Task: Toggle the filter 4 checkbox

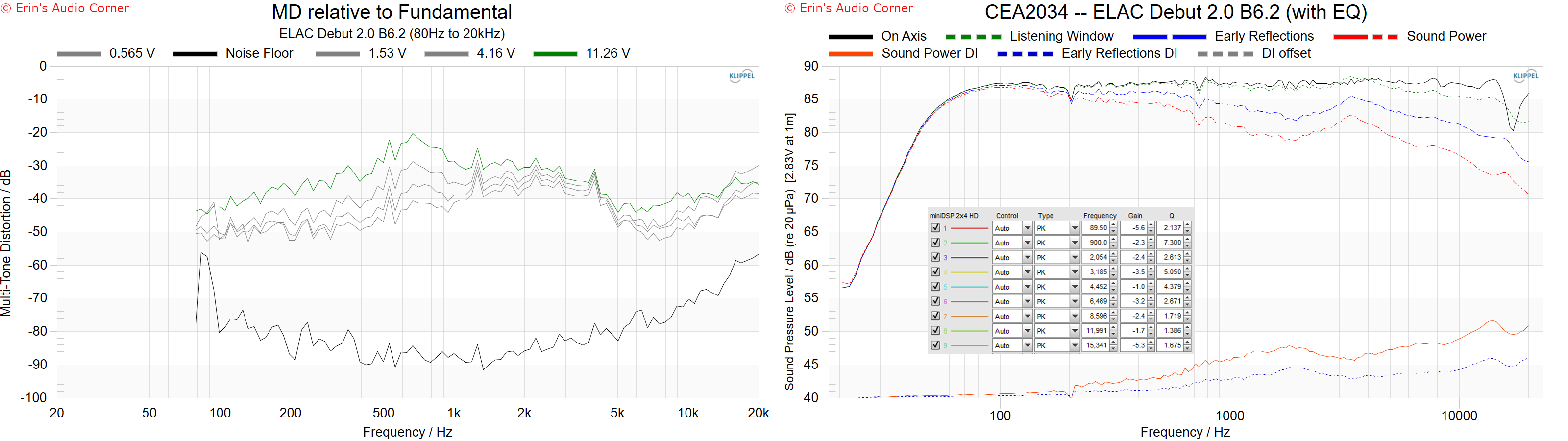Action: point(935,272)
